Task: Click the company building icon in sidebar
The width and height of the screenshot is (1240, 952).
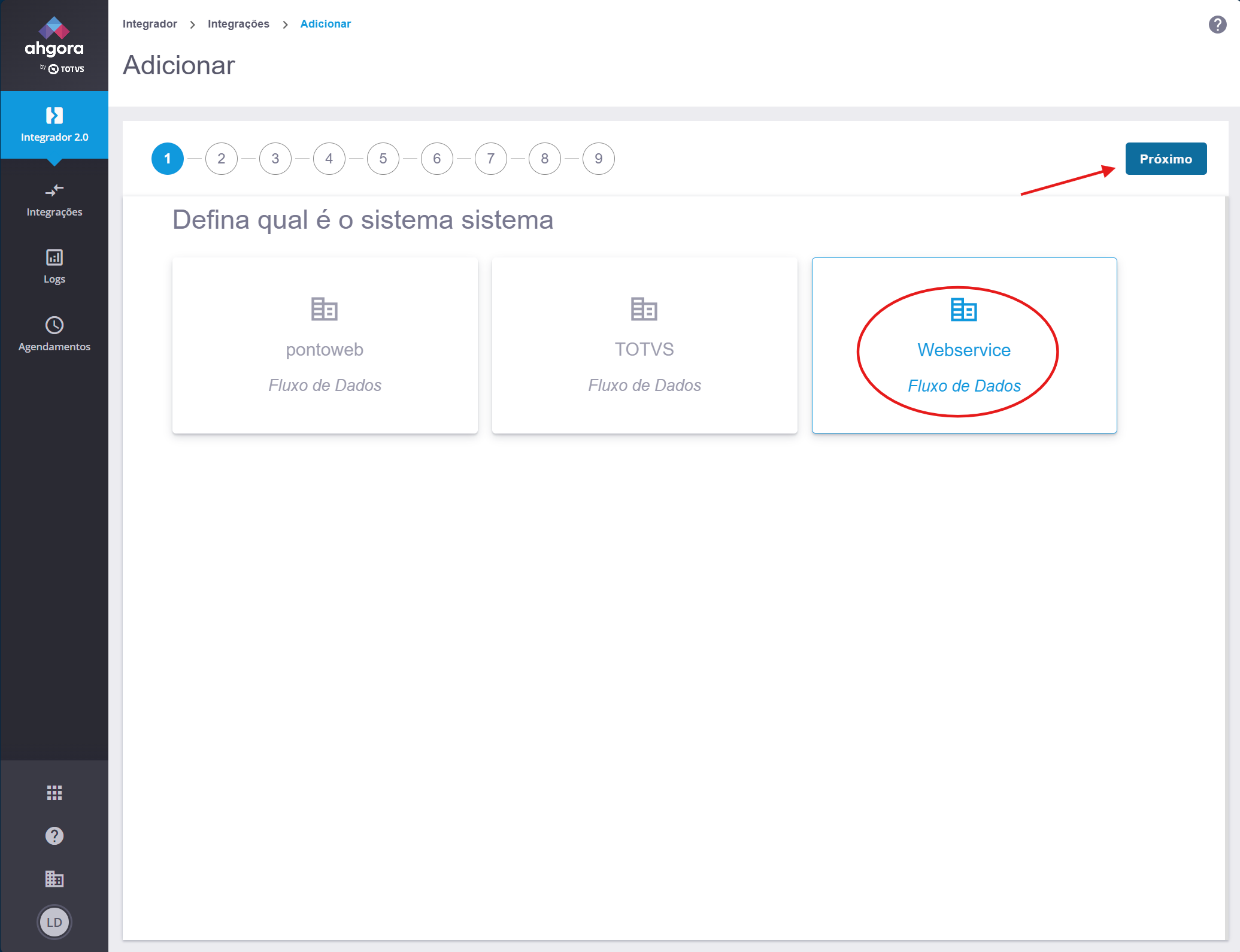Action: (x=54, y=879)
